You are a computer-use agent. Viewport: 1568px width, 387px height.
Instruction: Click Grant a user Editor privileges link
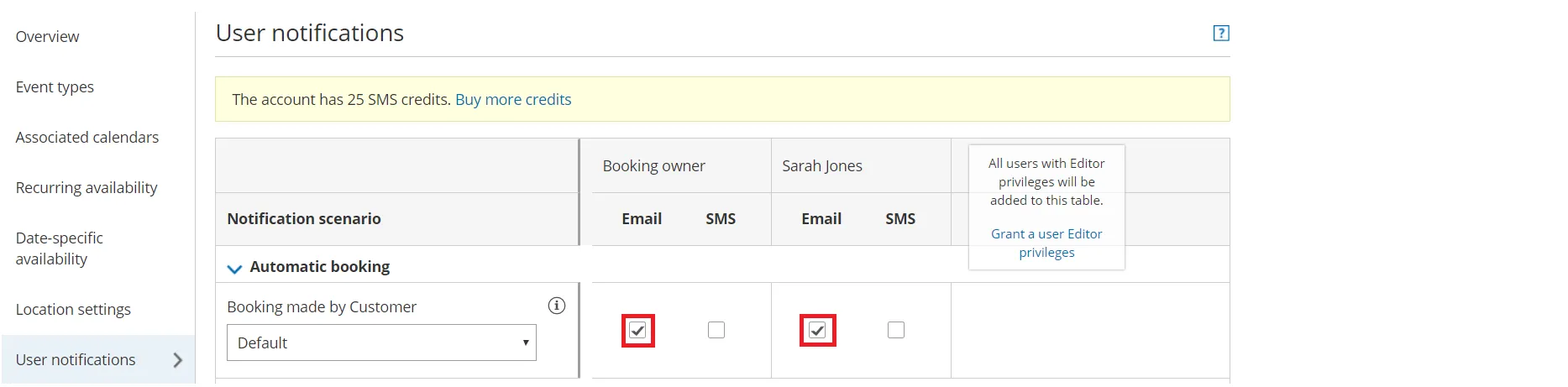tap(1046, 243)
